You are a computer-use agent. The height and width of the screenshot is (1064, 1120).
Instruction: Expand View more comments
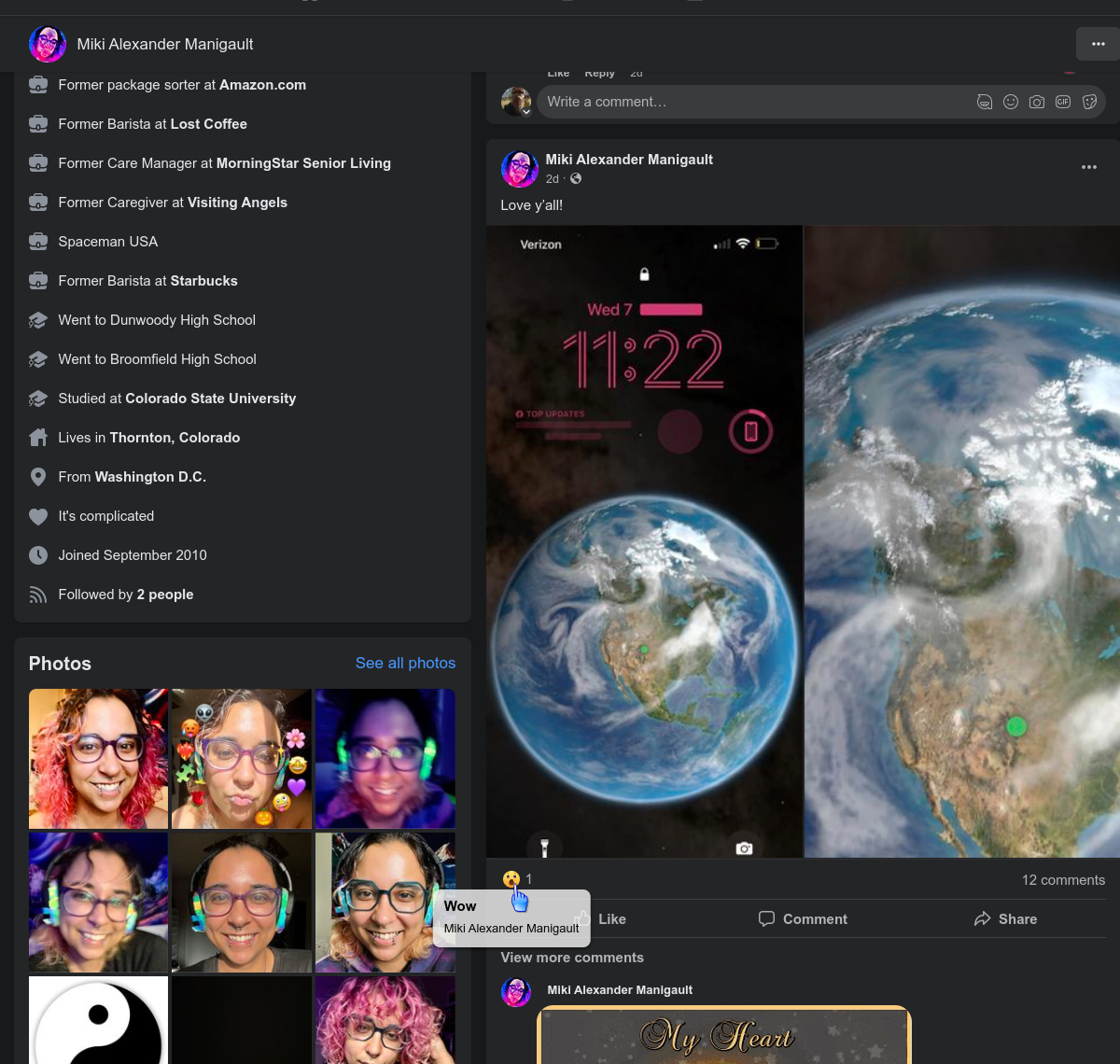(572, 958)
